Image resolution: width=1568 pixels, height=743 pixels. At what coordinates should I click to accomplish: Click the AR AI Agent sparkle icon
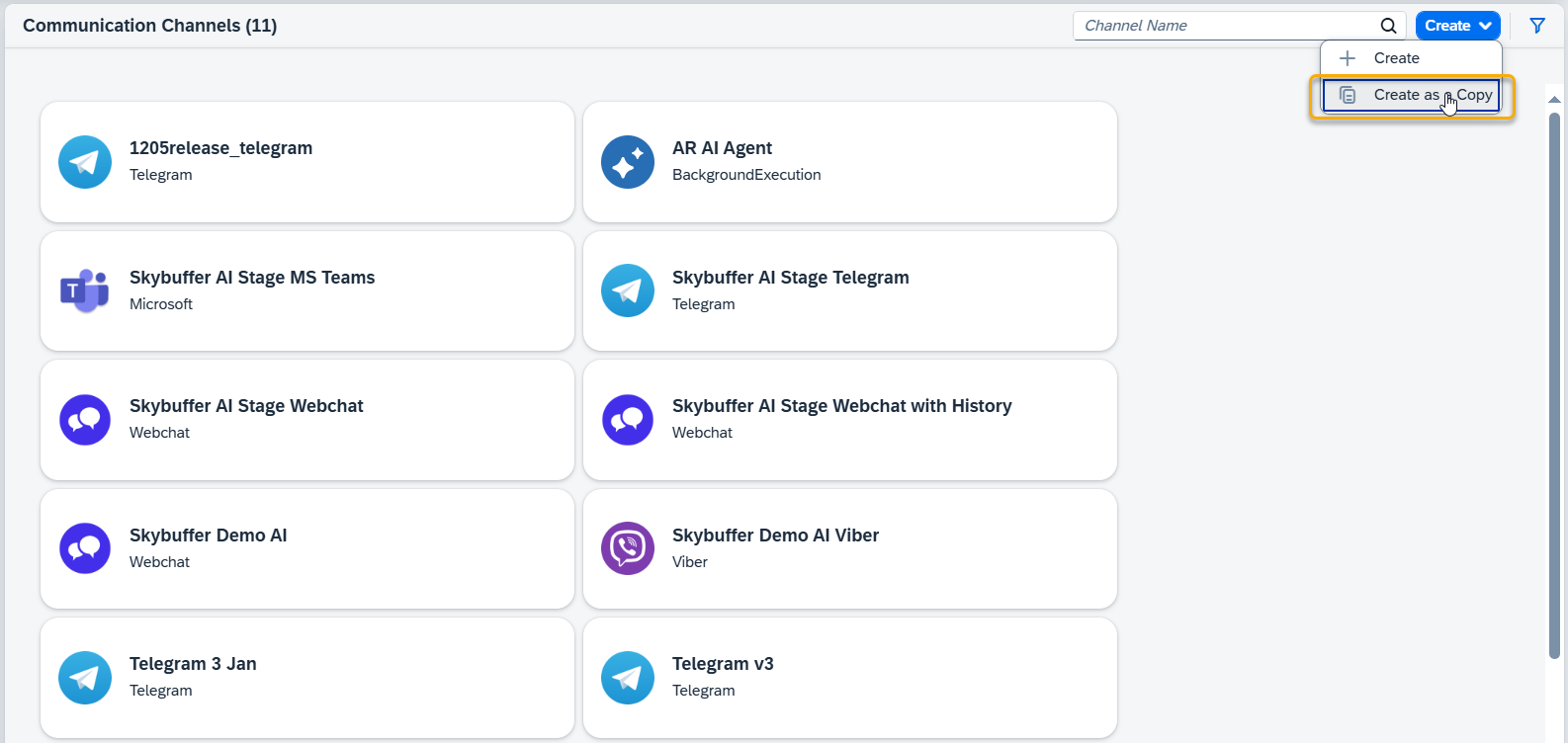pos(628,162)
